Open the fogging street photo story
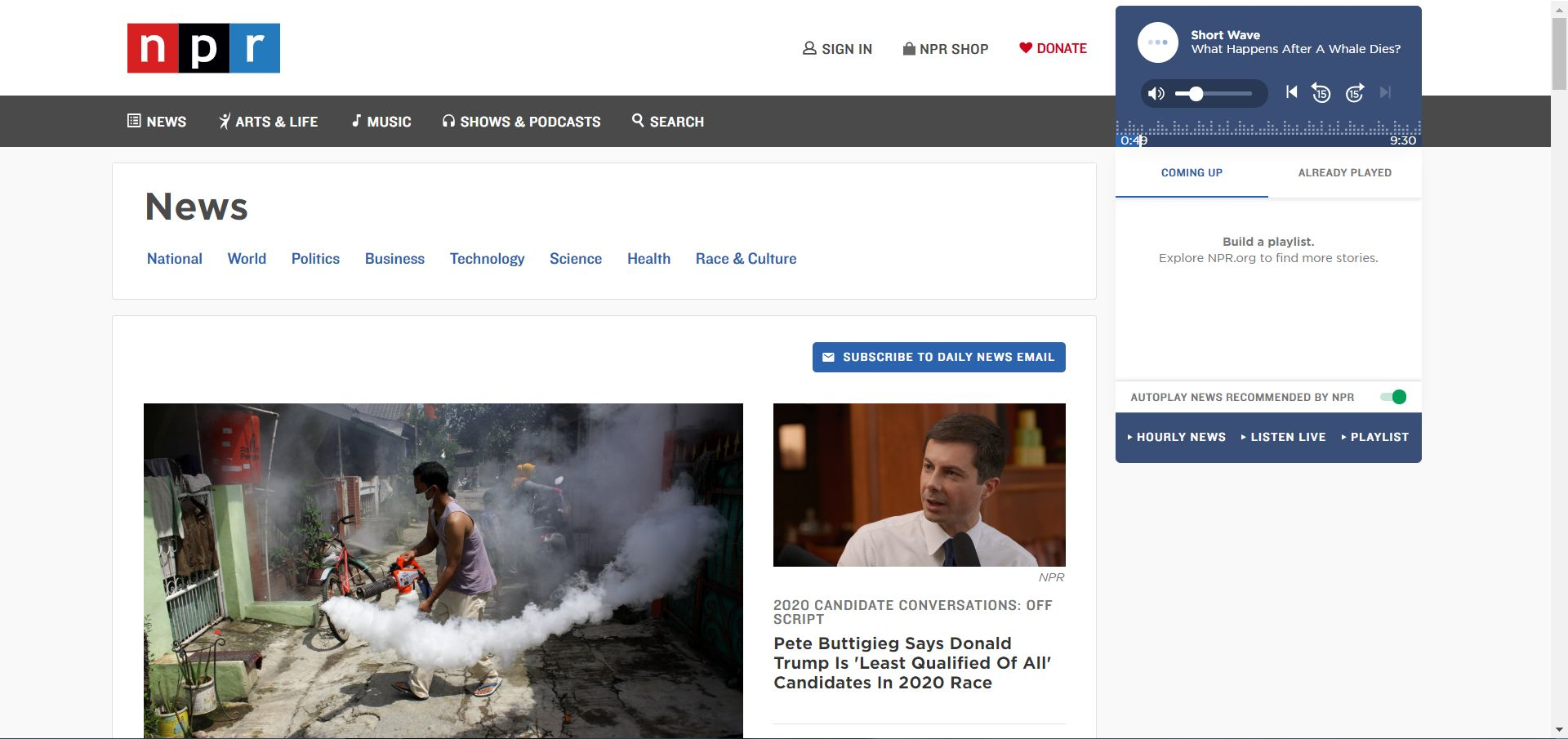 443,571
